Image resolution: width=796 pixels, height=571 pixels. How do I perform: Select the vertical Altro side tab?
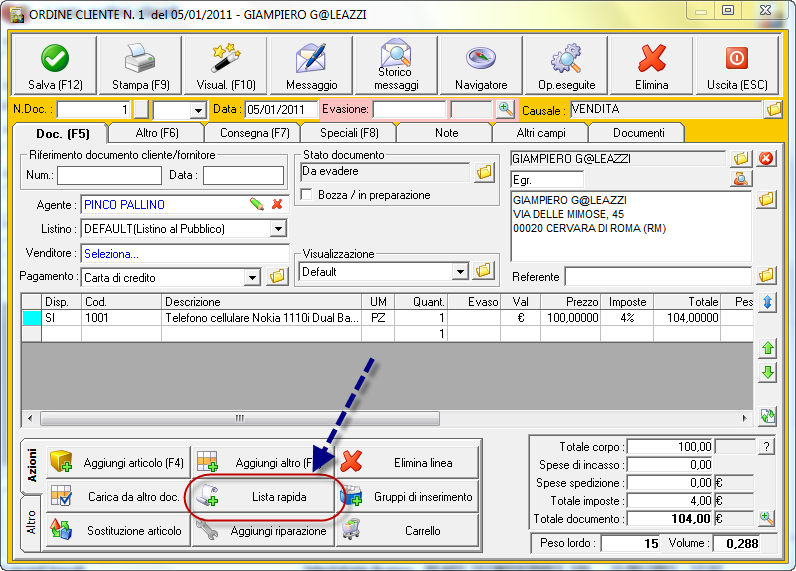click(x=31, y=523)
